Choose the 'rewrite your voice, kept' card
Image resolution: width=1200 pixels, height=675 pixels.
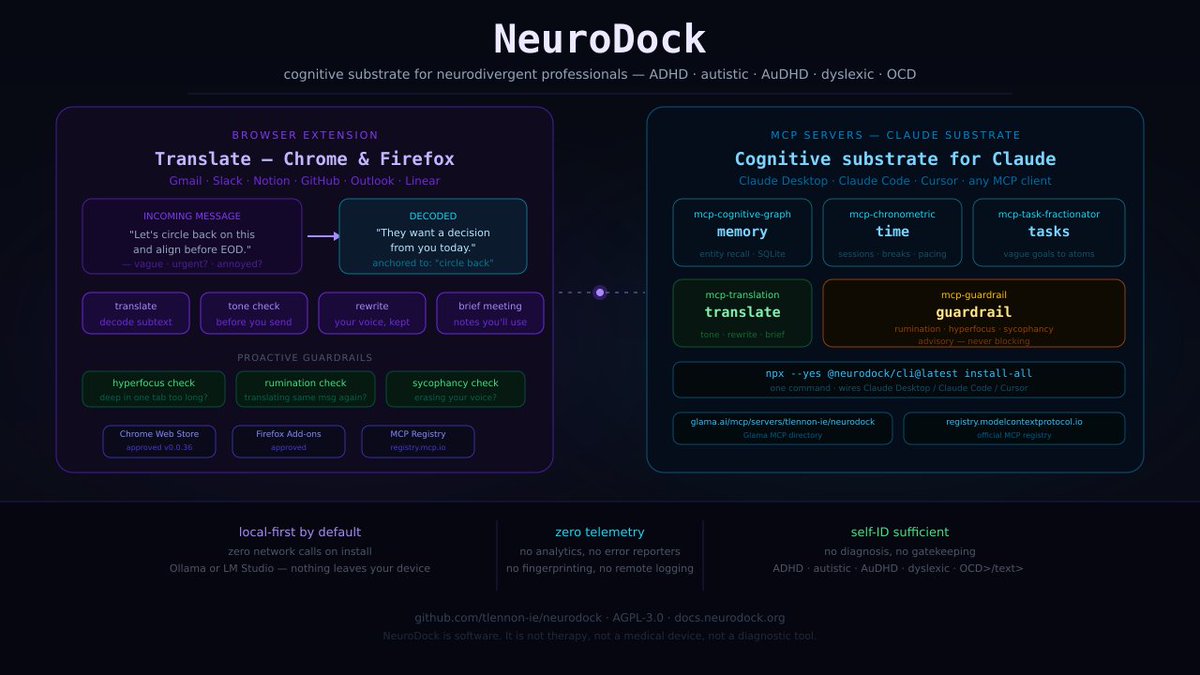pyautogui.click(x=372, y=313)
